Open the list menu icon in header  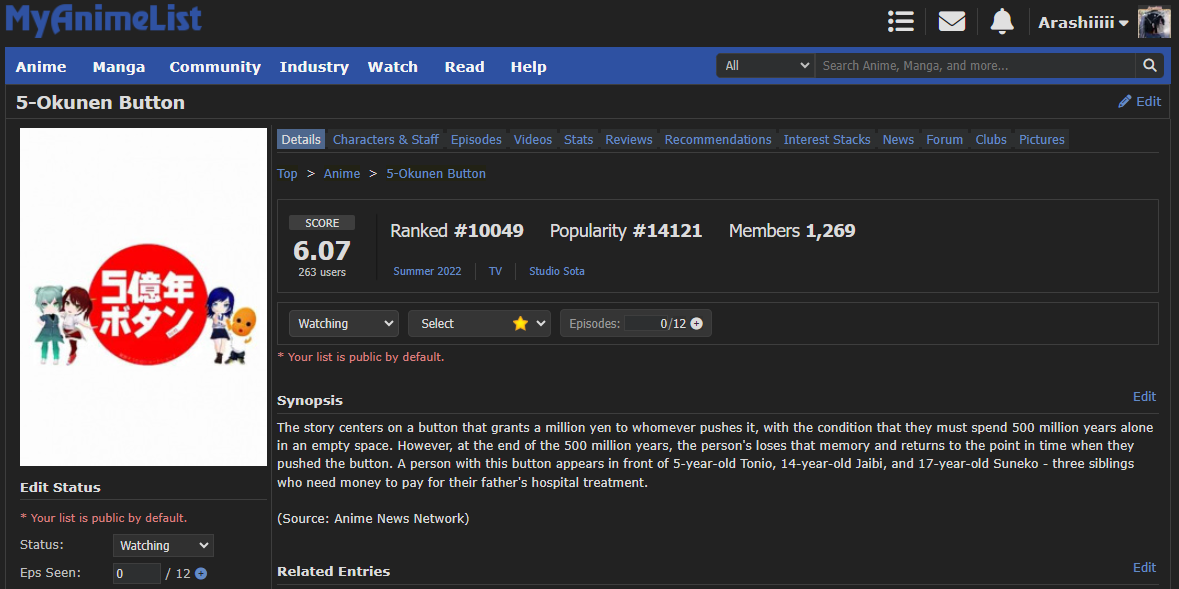click(x=900, y=21)
